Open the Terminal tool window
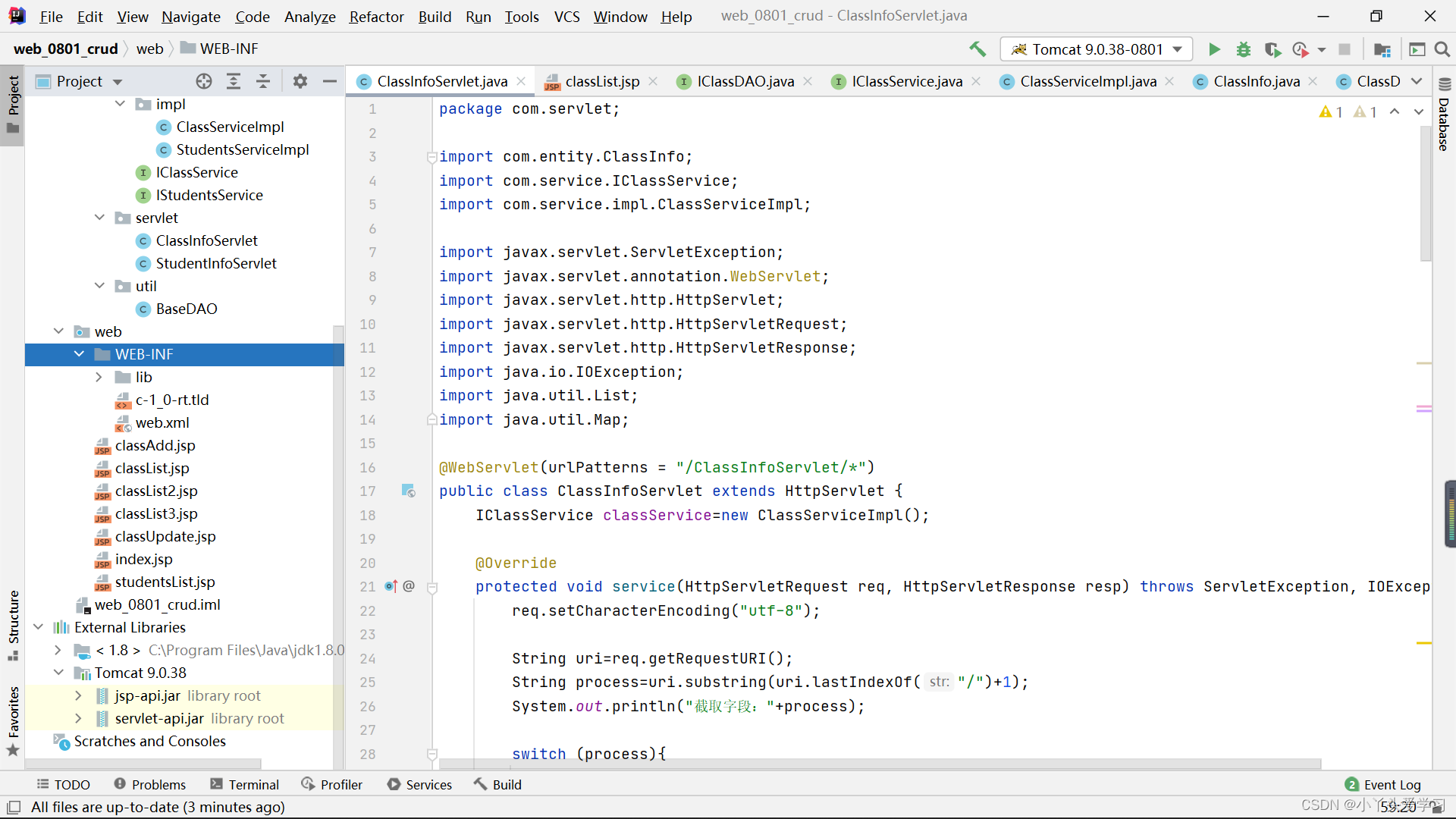The width and height of the screenshot is (1456, 819). (x=245, y=784)
